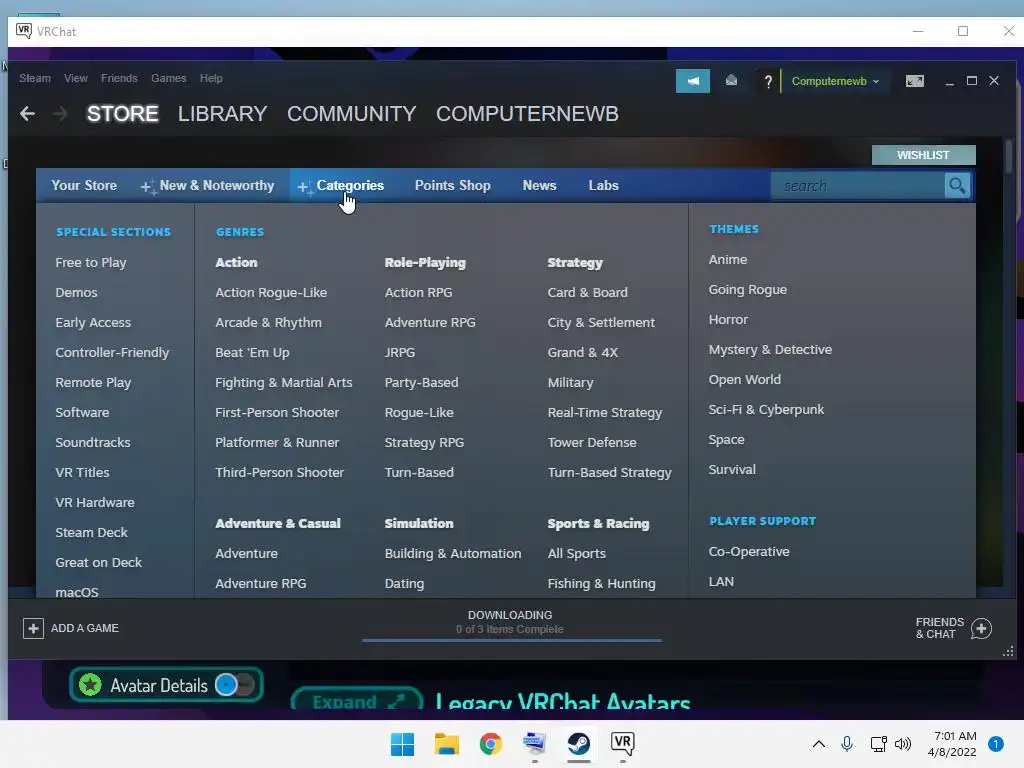Open the Steam menu
Viewport: 1024px width, 768px height.
tap(35, 78)
